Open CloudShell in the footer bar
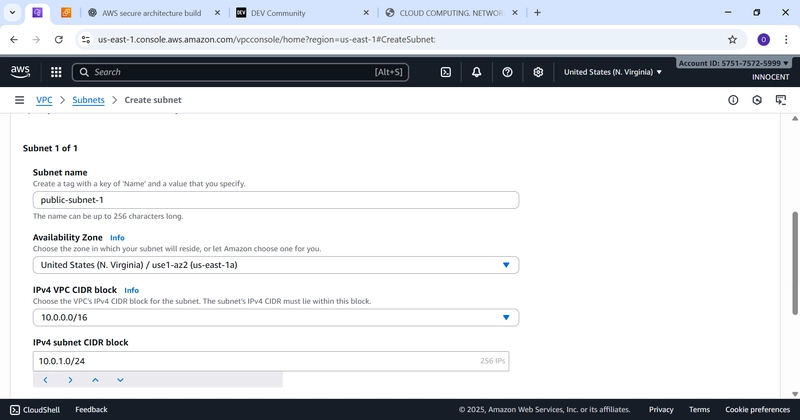The width and height of the screenshot is (800, 420). pos(34,409)
